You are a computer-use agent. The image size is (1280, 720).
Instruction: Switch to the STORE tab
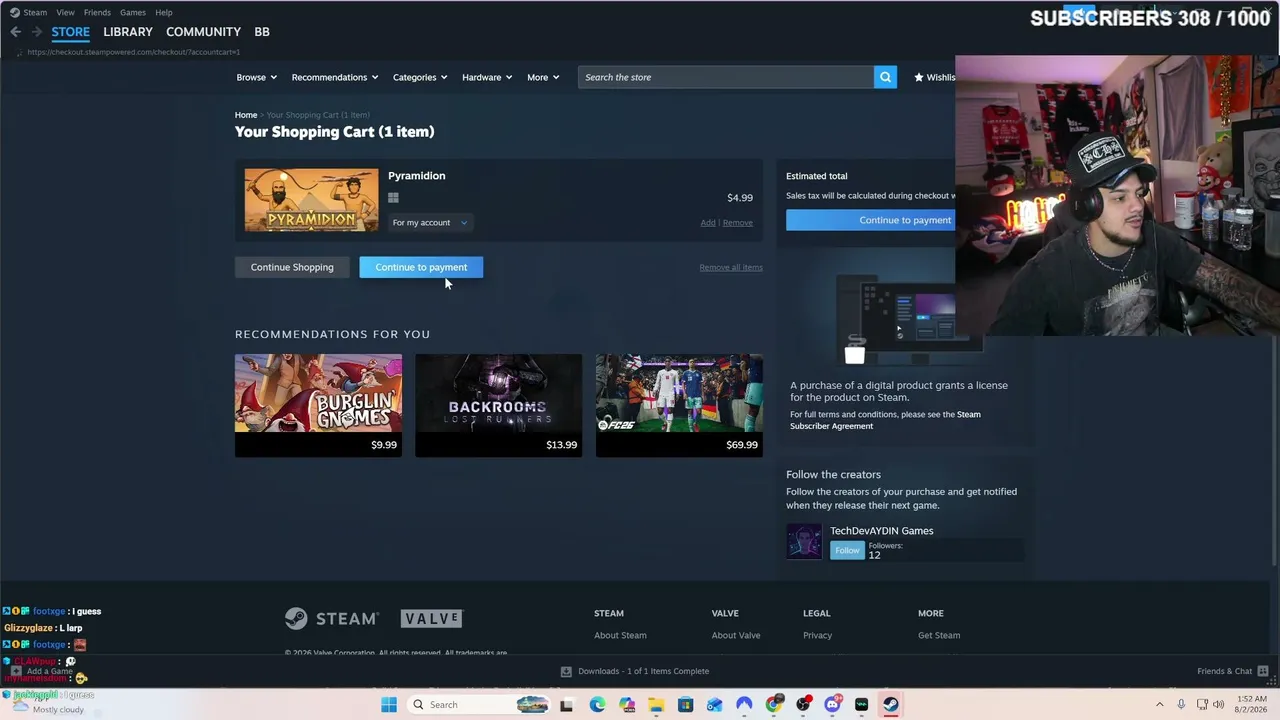coord(70,32)
